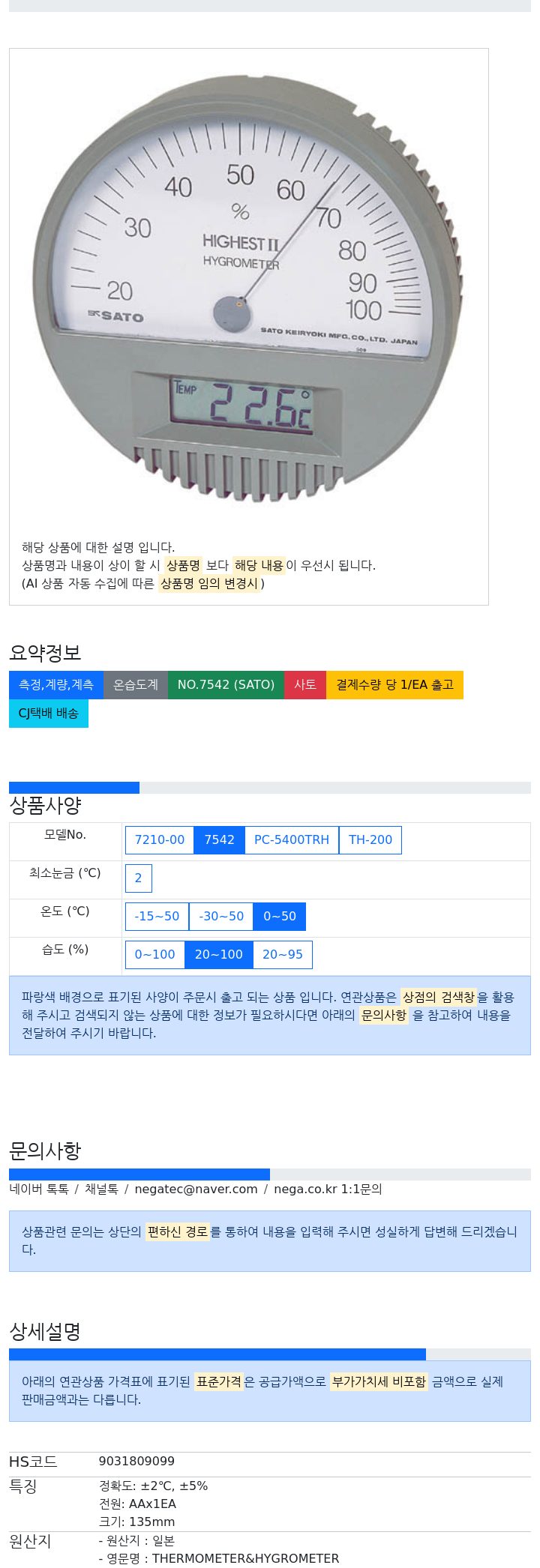Select model number 7542
Image resolution: width=540 pixels, height=1568 pixels.
pyautogui.click(x=220, y=840)
